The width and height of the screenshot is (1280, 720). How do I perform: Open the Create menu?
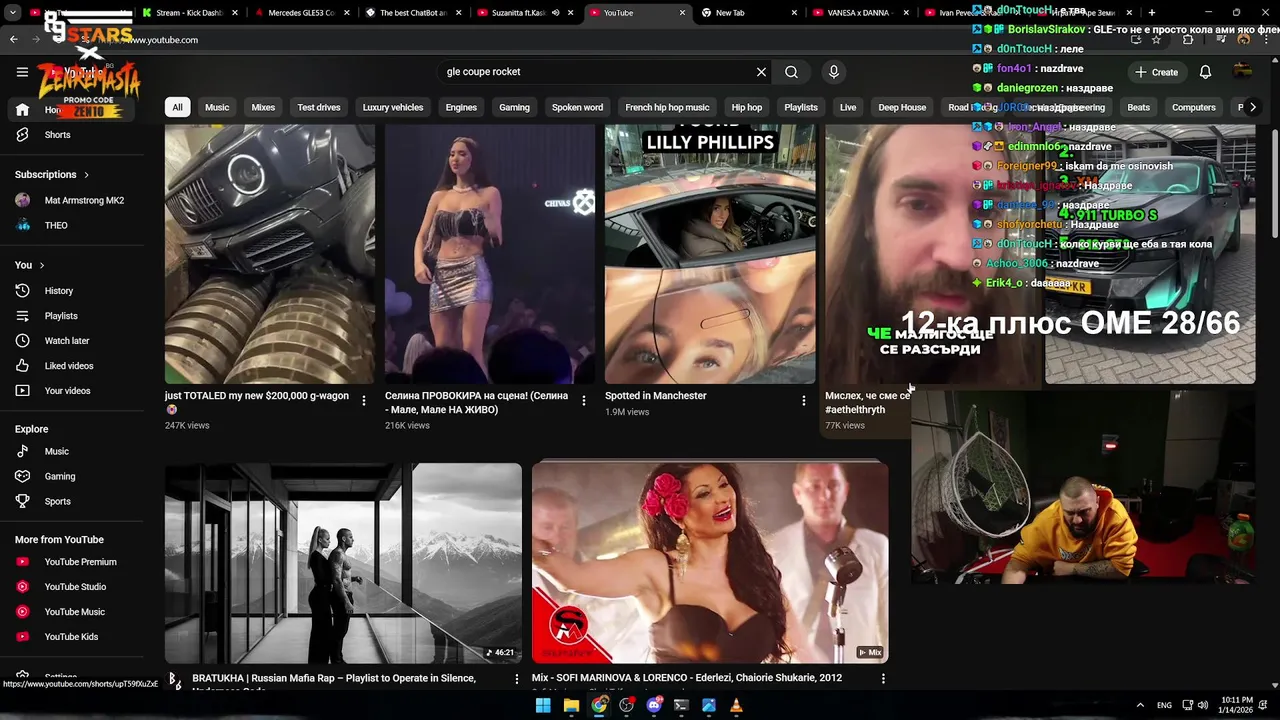[1156, 72]
